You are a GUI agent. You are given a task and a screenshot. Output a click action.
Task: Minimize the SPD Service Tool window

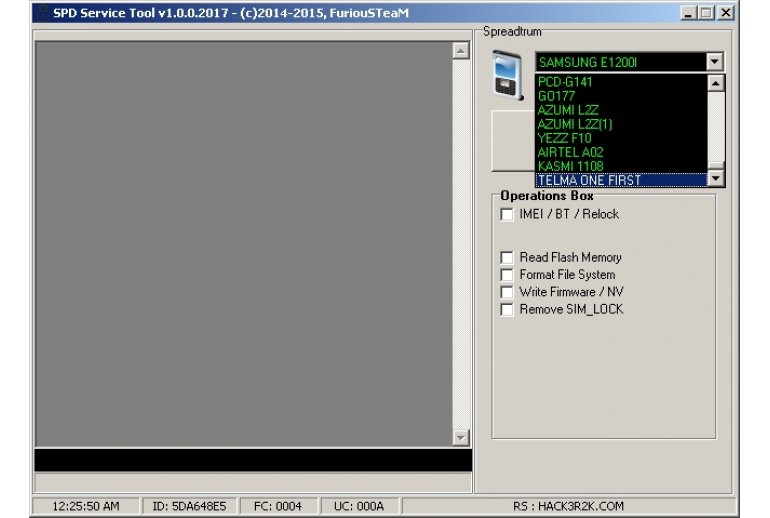pyautogui.click(x=688, y=13)
